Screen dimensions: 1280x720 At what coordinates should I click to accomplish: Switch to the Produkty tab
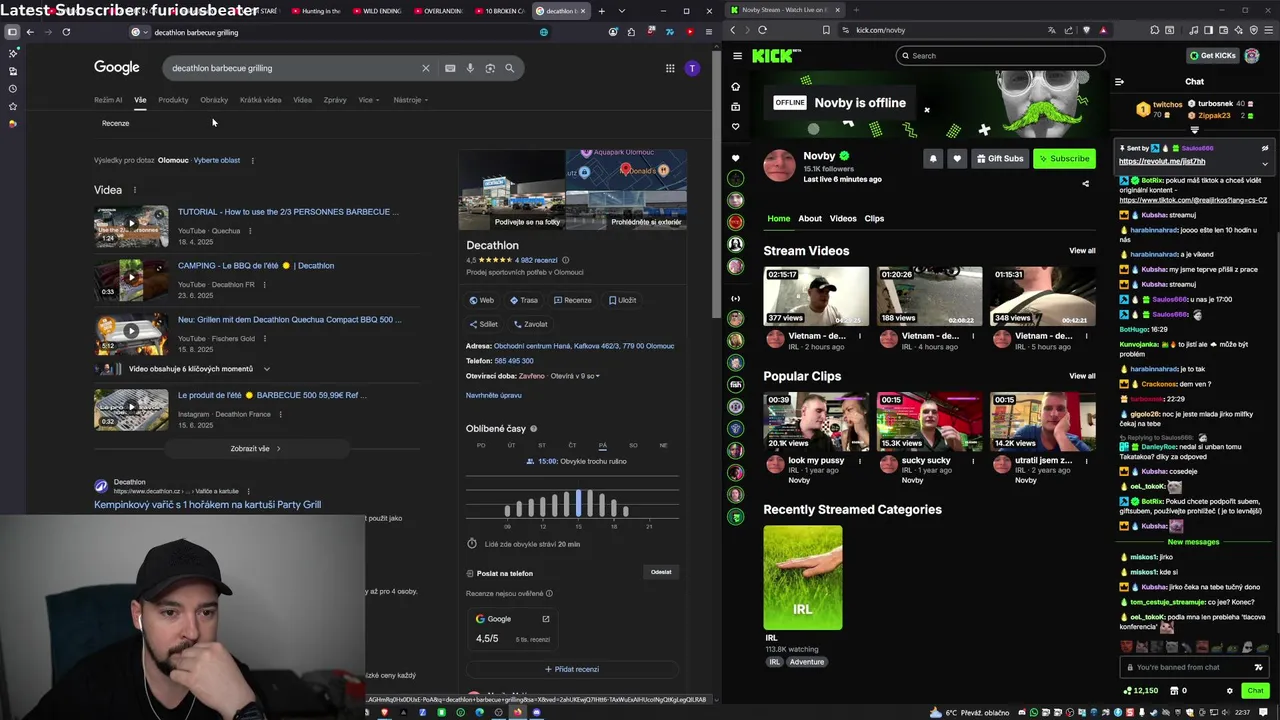coord(173,100)
